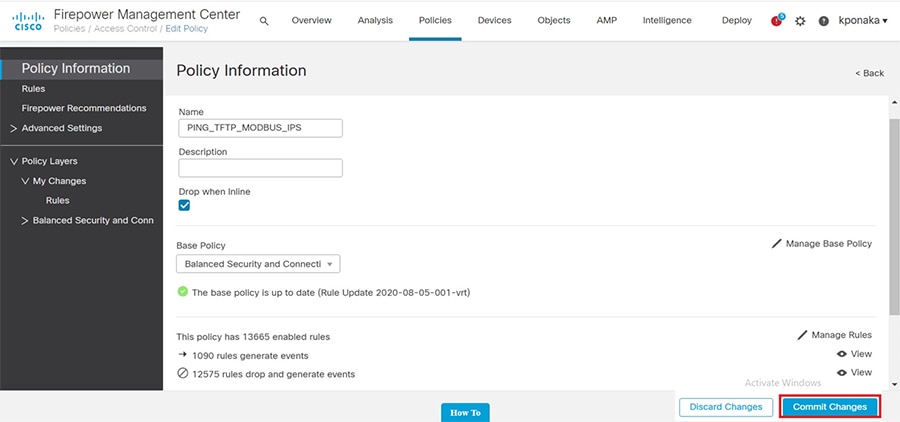Open the kponaka user menu
The height and width of the screenshot is (422, 900).
click(x=863, y=21)
